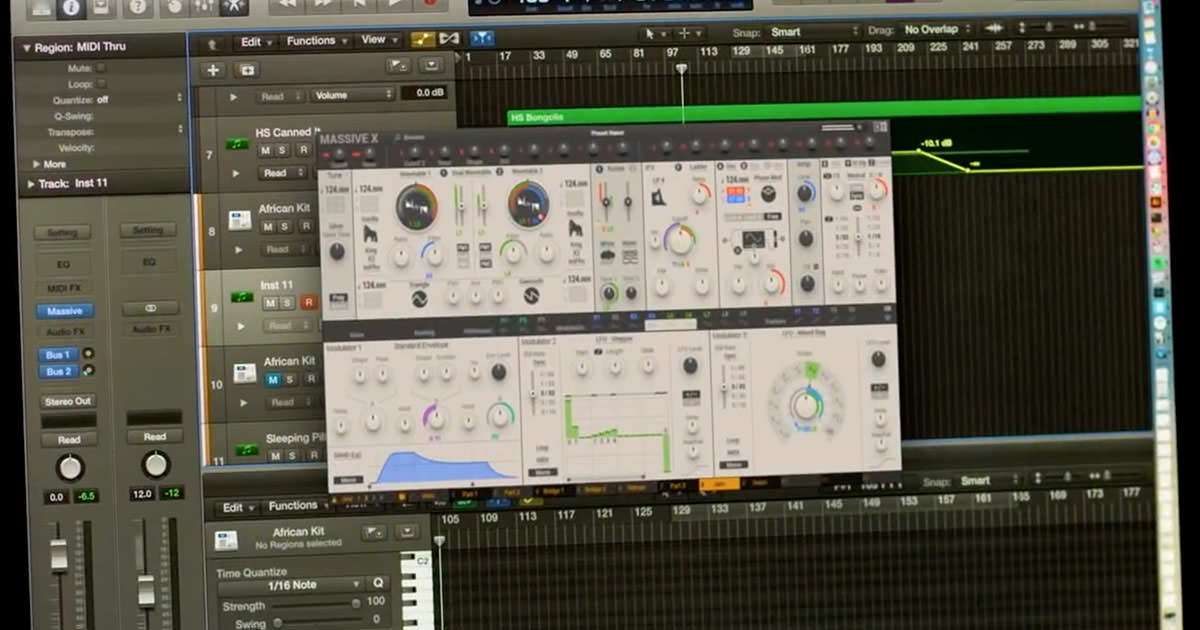Image resolution: width=1200 pixels, height=630 pixels.
Task: Toggle the blue Catch Playhead button
Action: click(x=482, y=39)
